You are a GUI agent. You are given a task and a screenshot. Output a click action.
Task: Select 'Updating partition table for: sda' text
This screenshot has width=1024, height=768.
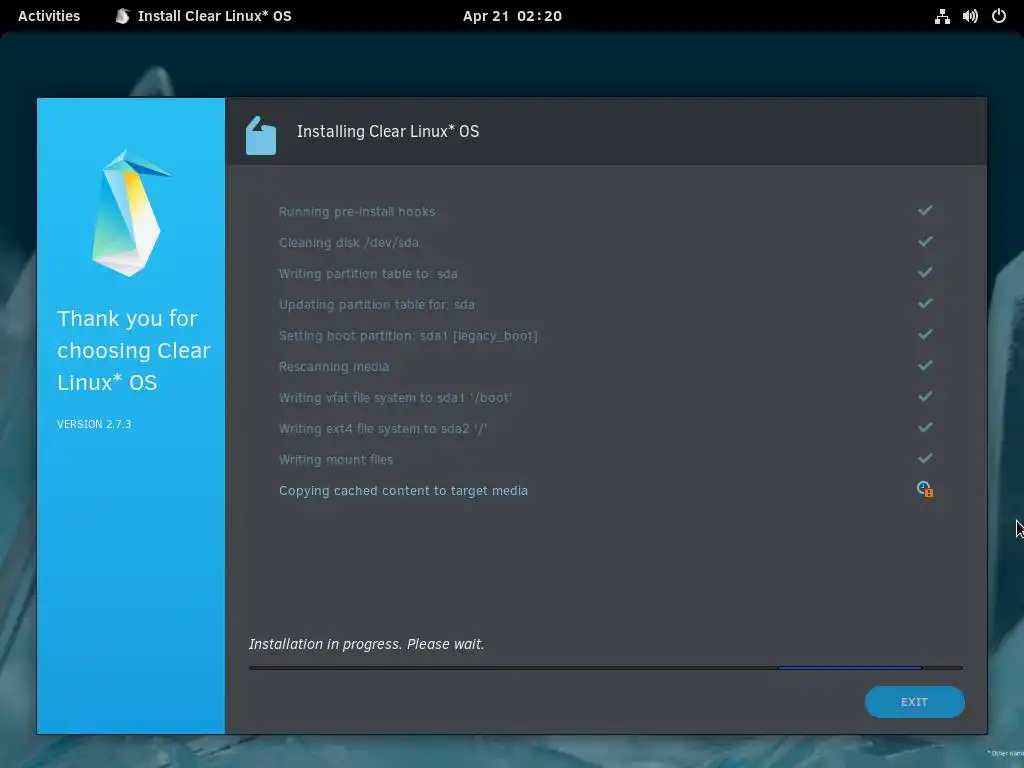pos(377,305)
